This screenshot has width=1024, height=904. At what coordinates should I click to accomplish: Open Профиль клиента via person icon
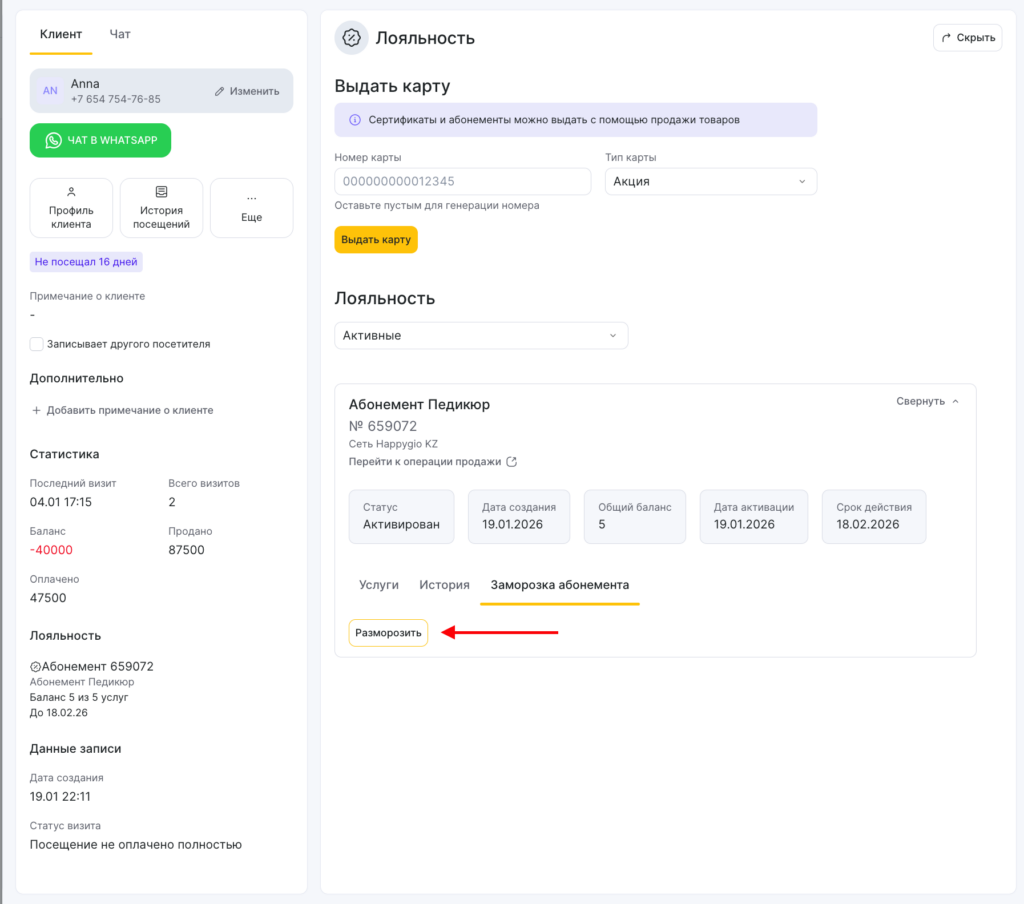pyautogui.click(x=71, y=192)
